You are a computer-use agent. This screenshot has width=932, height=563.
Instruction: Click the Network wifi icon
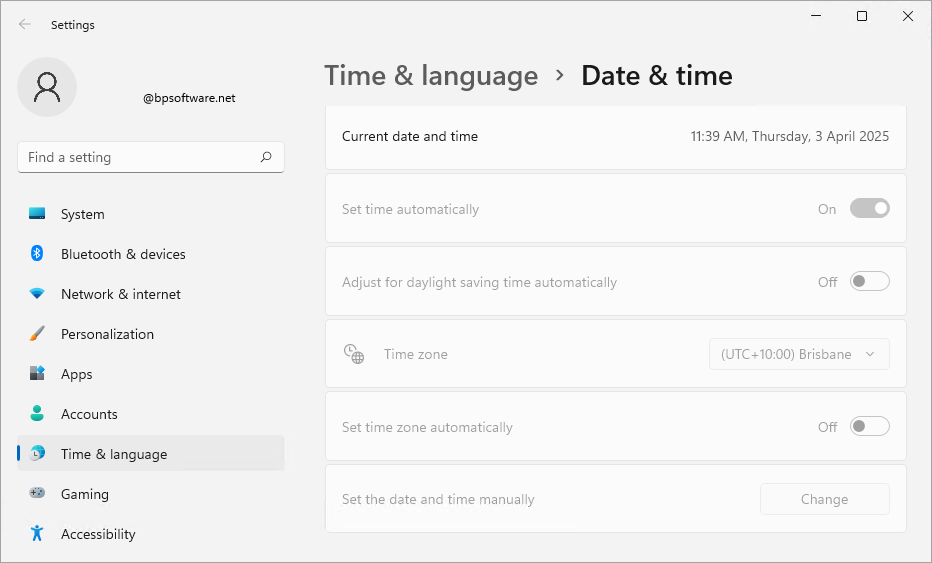click(x=37, y=294)
